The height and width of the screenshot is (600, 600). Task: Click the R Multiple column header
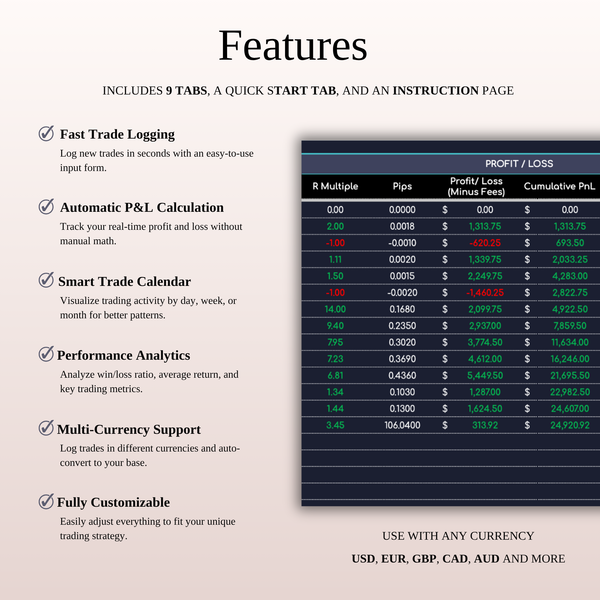click(335, 186)
